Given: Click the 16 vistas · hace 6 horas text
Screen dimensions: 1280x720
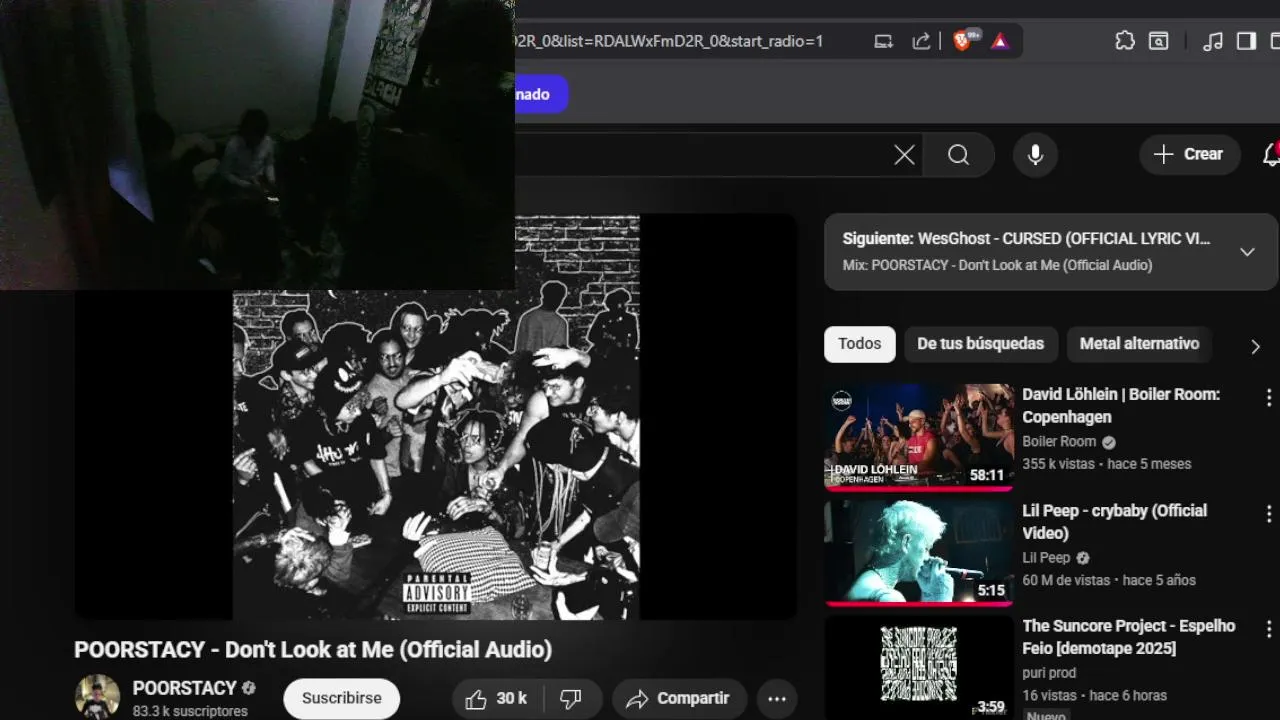Looking at the screenshot, I should pos(1094,695).
